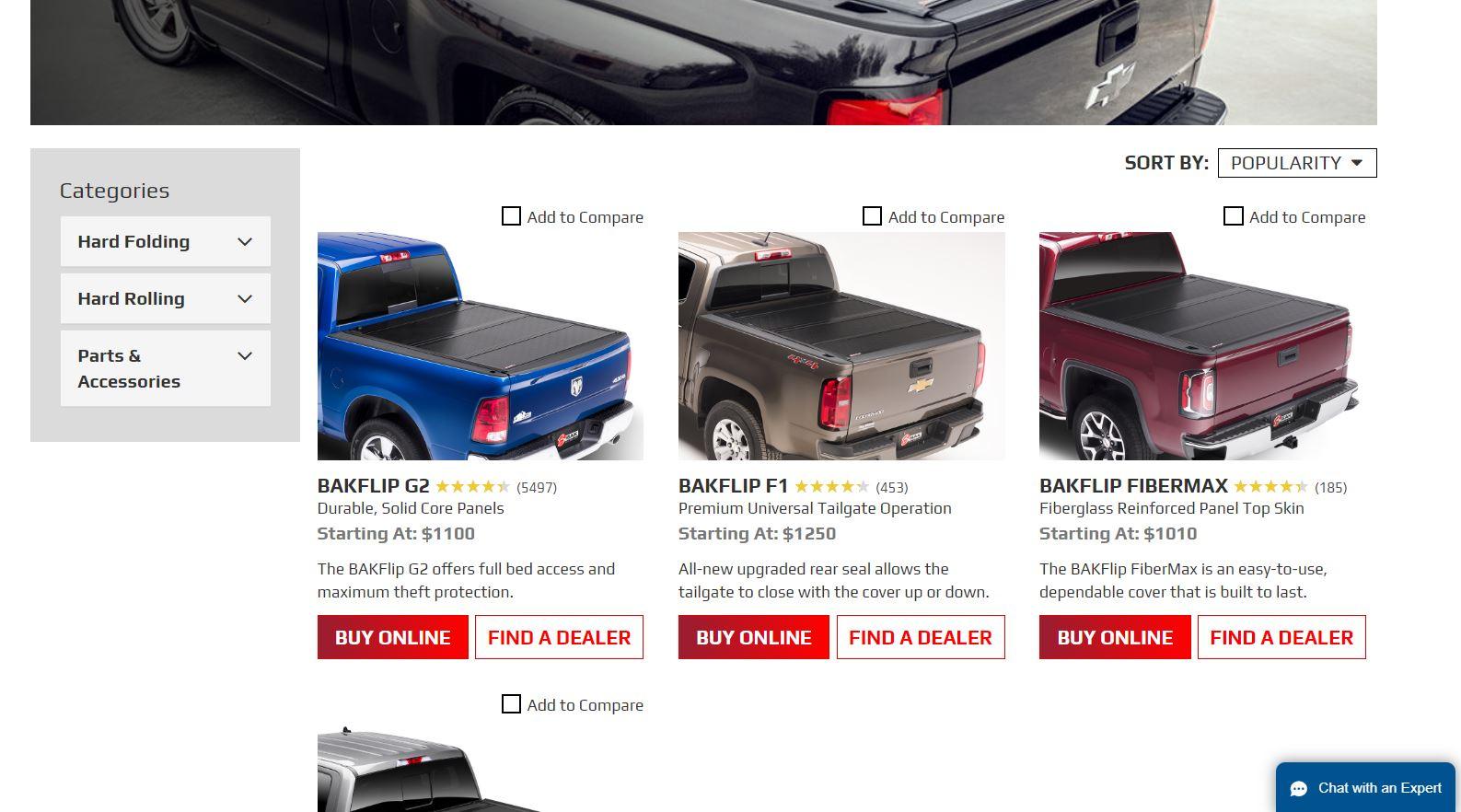Buy the BAKFlip FiberMax online
The image size is (1461, 812).
point(1115,637)
